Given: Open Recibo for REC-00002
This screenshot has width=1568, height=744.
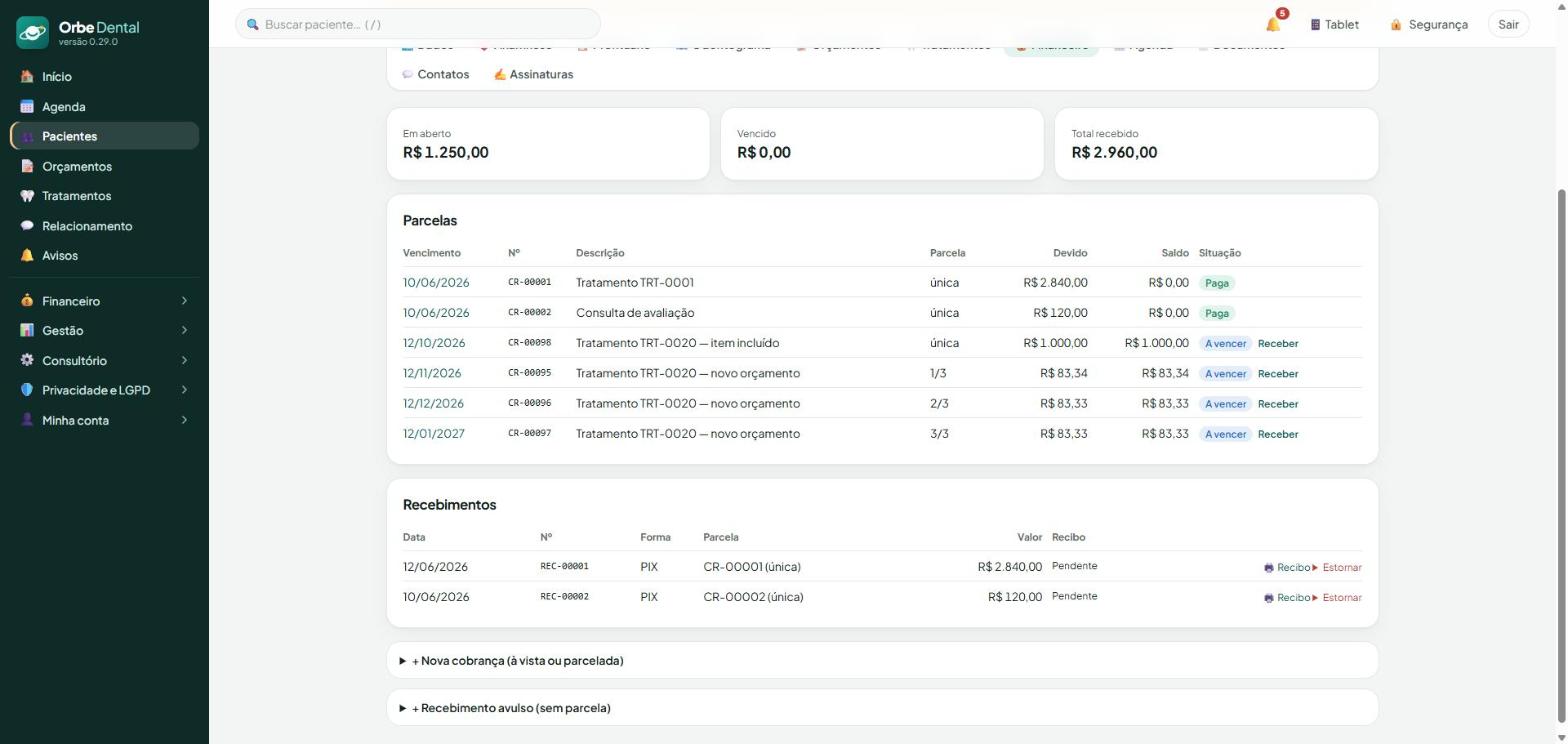Looking at the screenshot, I should [1287, 597].
